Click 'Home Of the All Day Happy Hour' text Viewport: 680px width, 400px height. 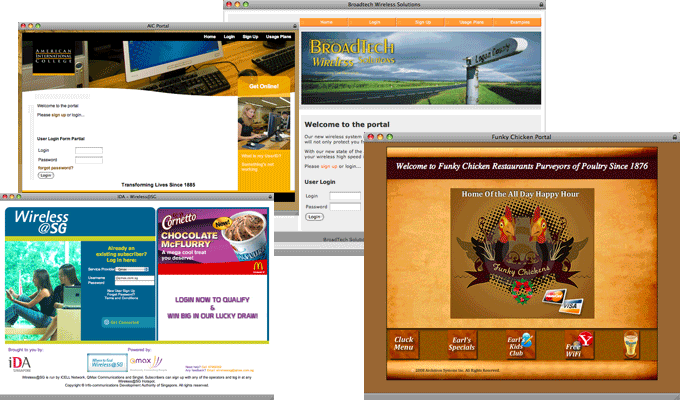520,194
